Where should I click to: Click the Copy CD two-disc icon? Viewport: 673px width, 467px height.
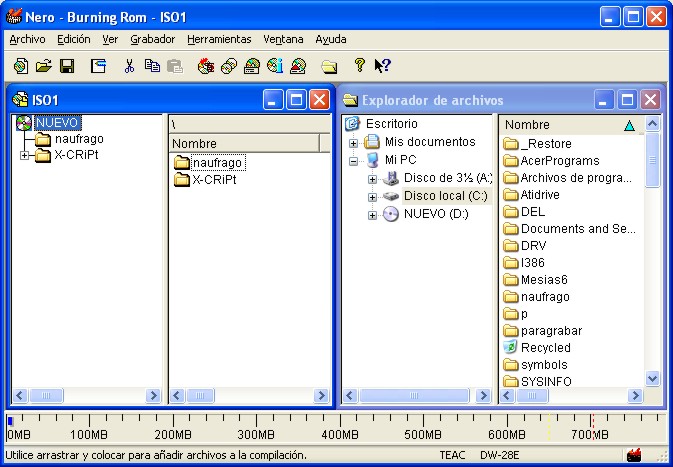click(x=228, y=66)
